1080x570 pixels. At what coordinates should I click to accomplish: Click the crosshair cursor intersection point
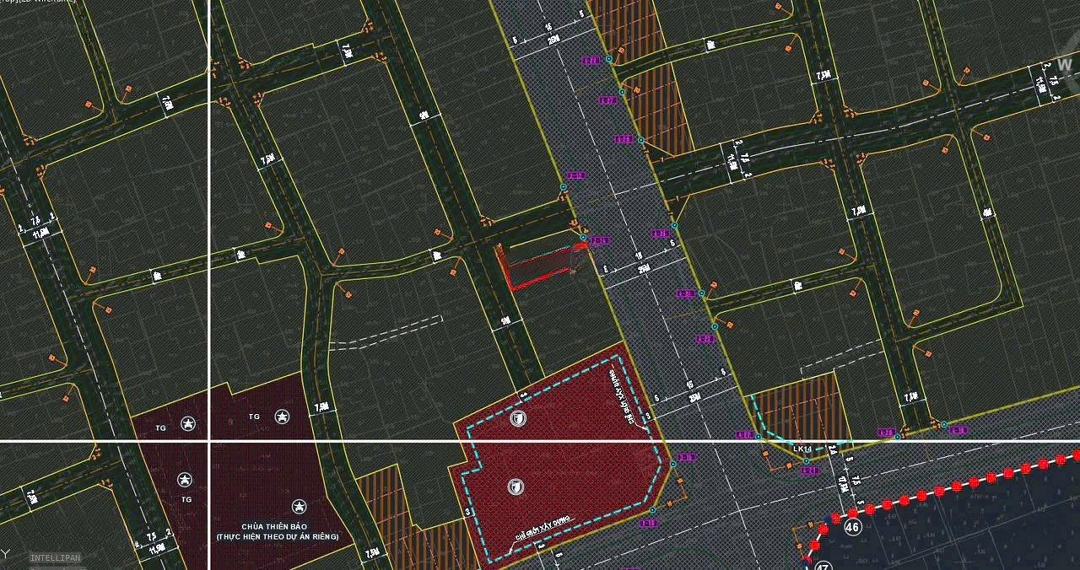click(x=209, y=440)
